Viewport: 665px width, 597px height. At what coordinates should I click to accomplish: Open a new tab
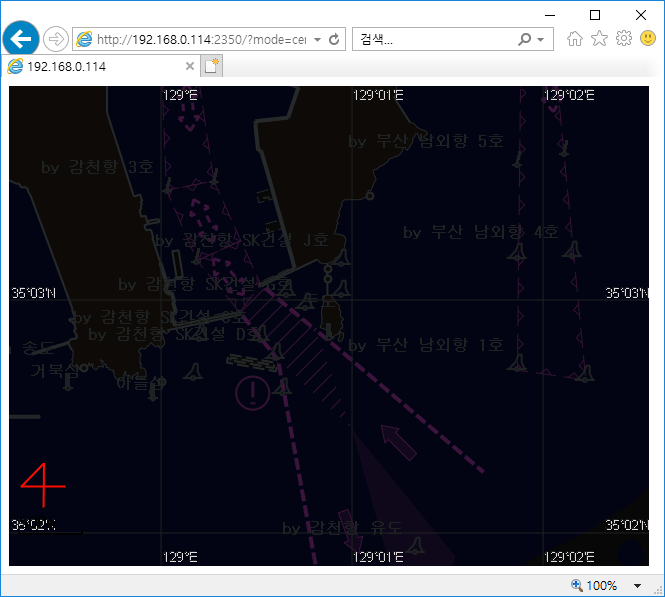211,66
